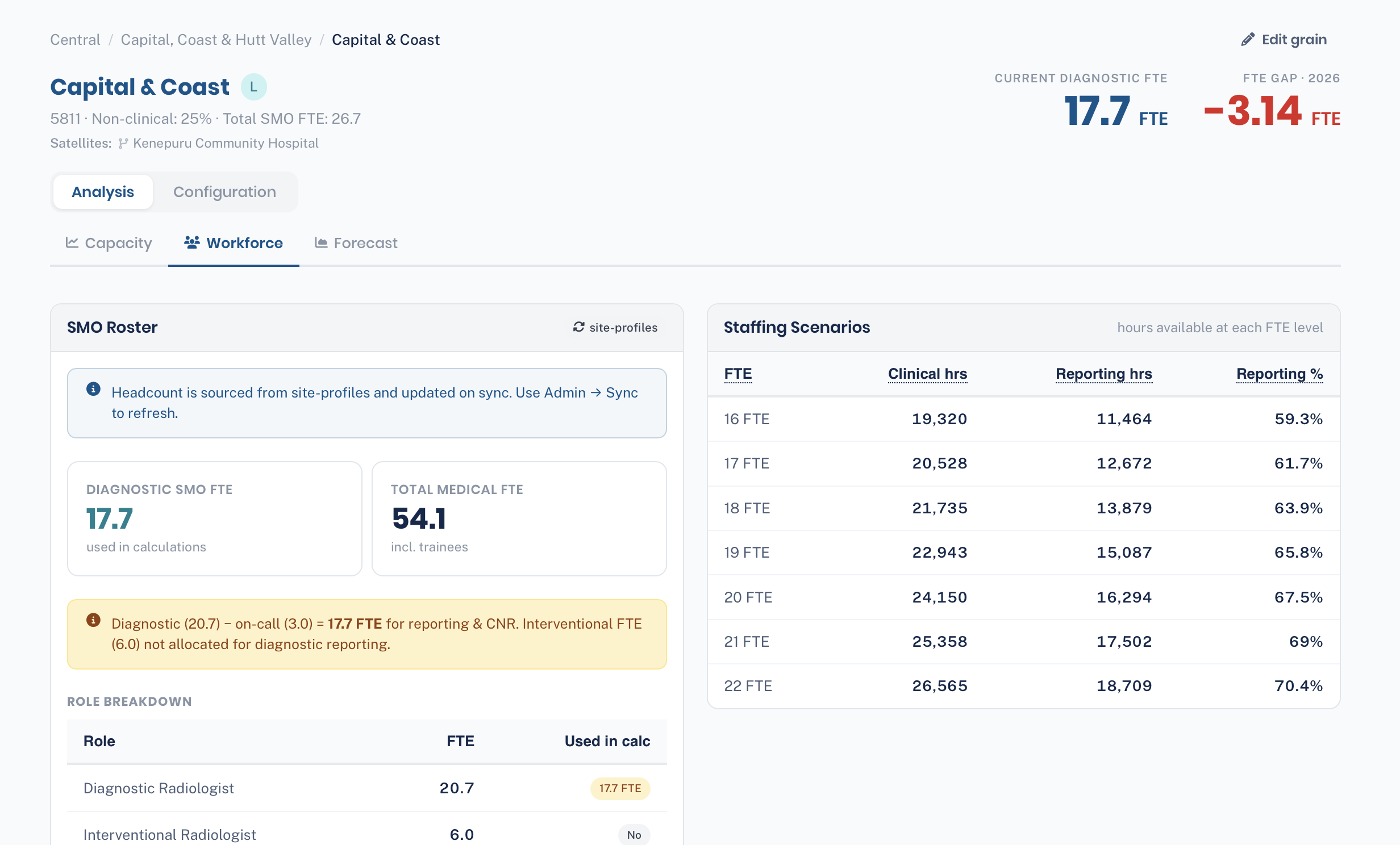
Task: Select the 21 FTE scenario row
Action: [1023, 642]
